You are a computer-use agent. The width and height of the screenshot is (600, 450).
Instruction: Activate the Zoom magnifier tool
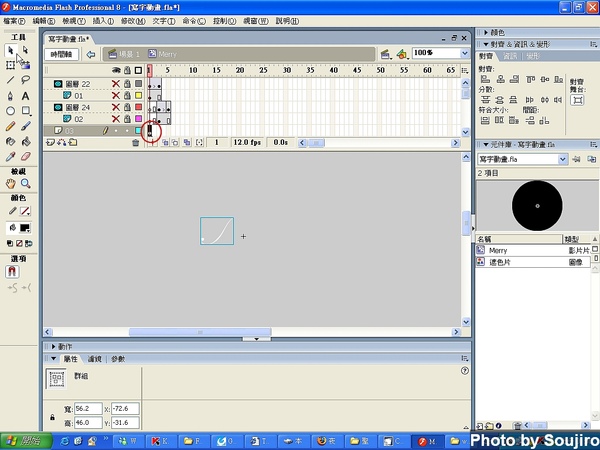pos(26,184)
